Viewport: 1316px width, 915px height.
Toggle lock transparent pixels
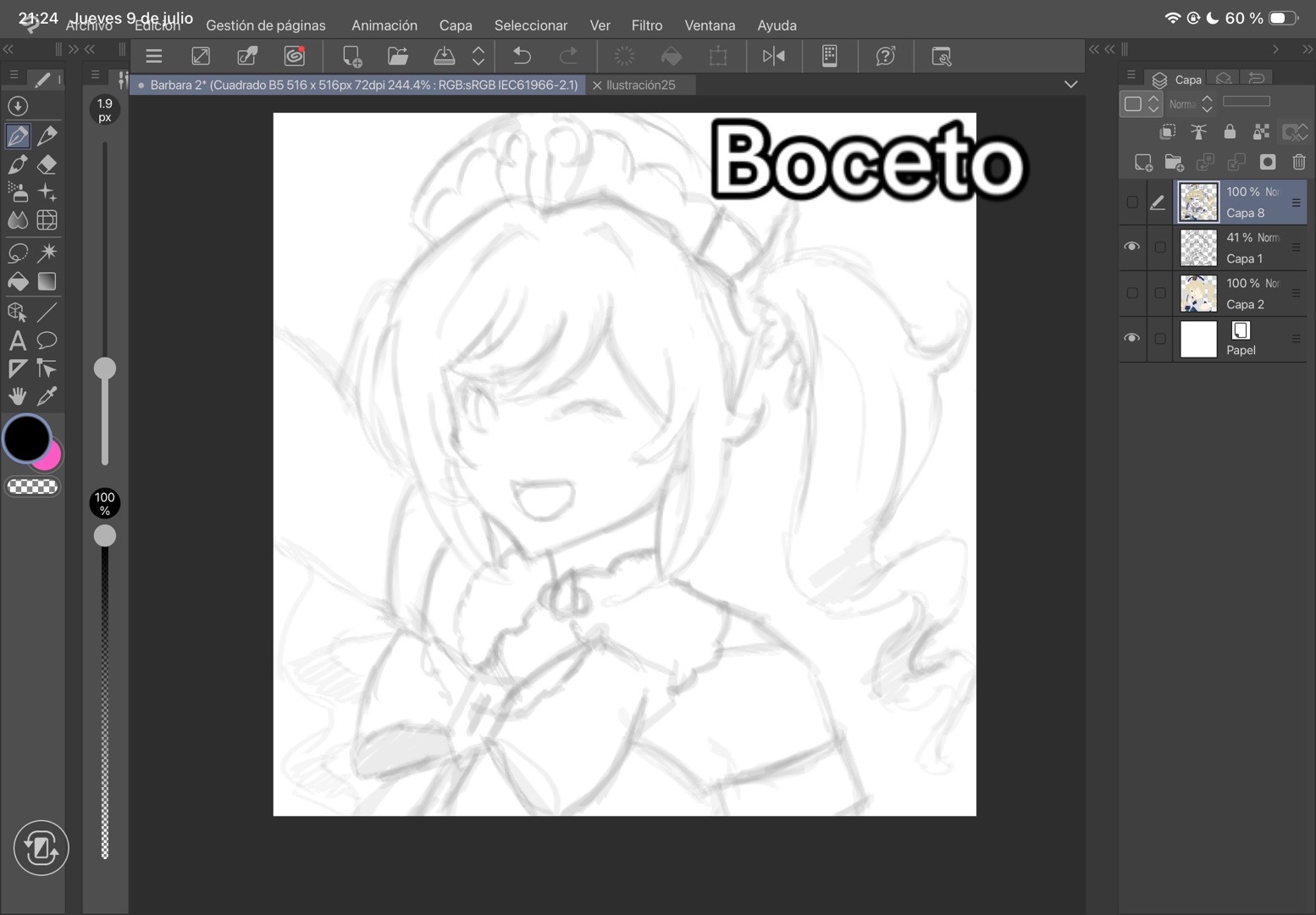pyautogui.click(x=1262, y=131)
